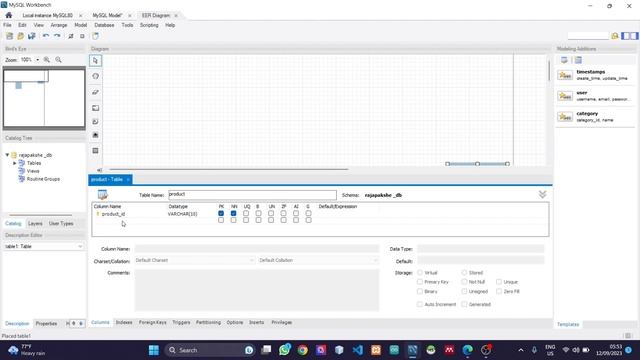Click the user template icon
The width and height of the screenshot is (640, 360).
pyautogui.click(x=565, y=96)
